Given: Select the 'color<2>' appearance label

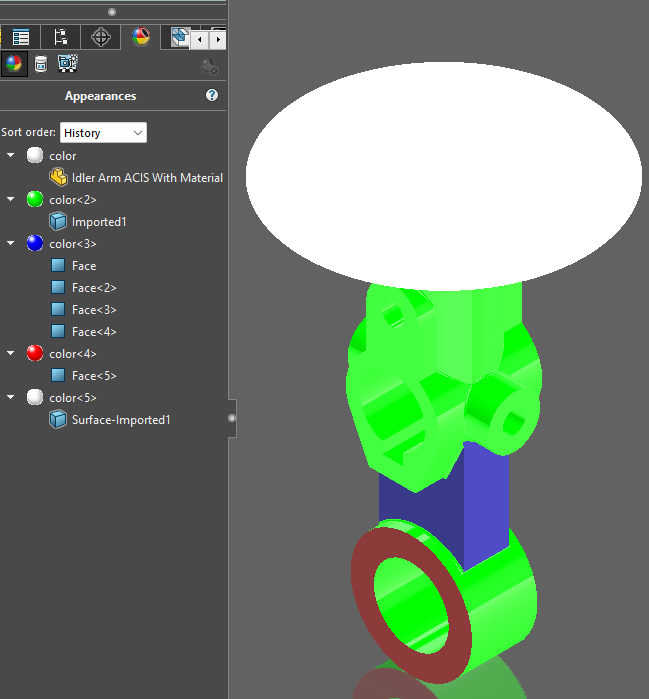Looking at the screenshot, I should click(73, 200).
